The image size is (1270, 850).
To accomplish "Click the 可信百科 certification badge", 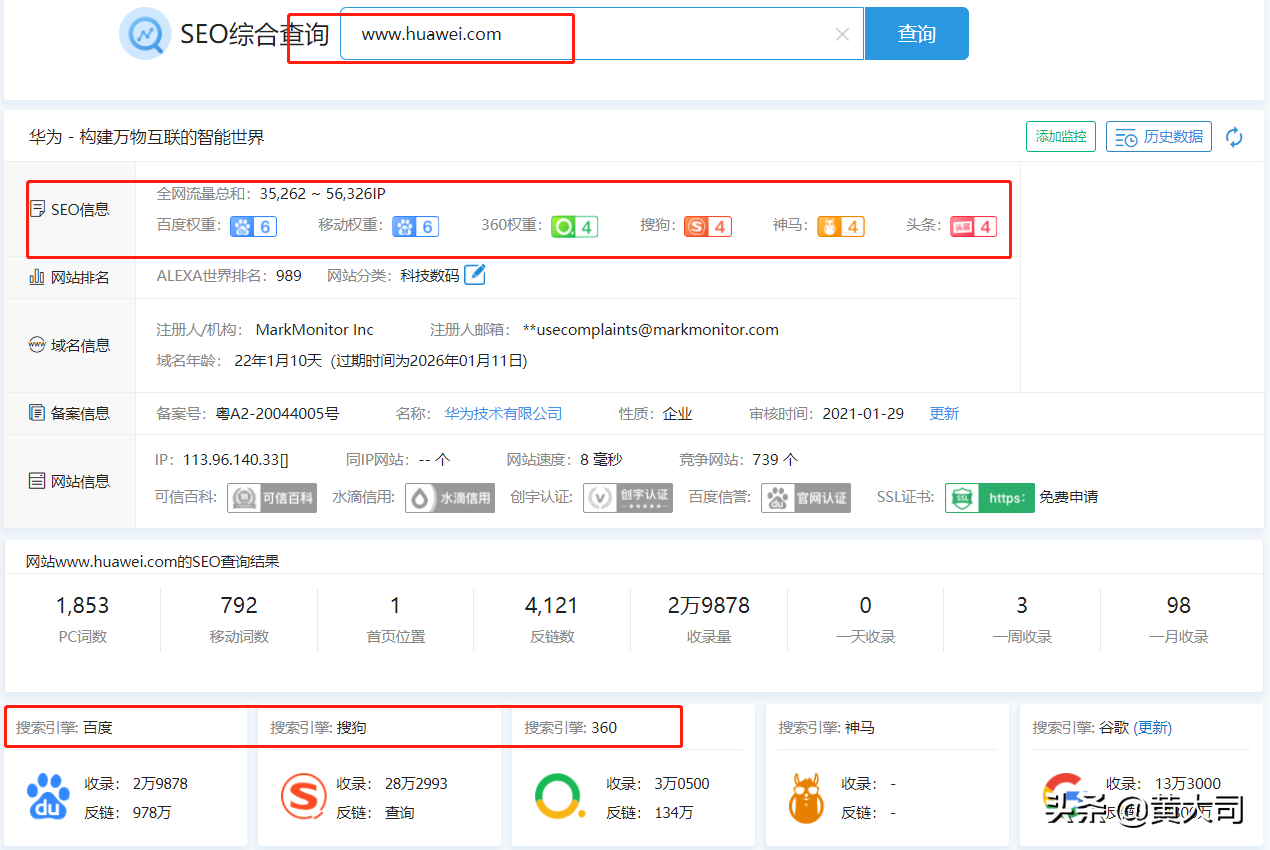I will point(272,497).
